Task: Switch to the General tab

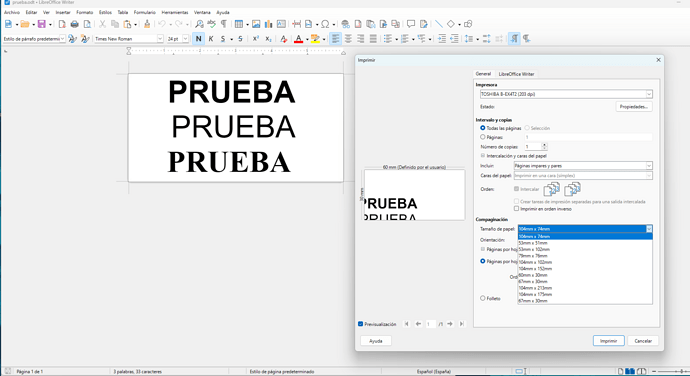Action: [483, 74]
